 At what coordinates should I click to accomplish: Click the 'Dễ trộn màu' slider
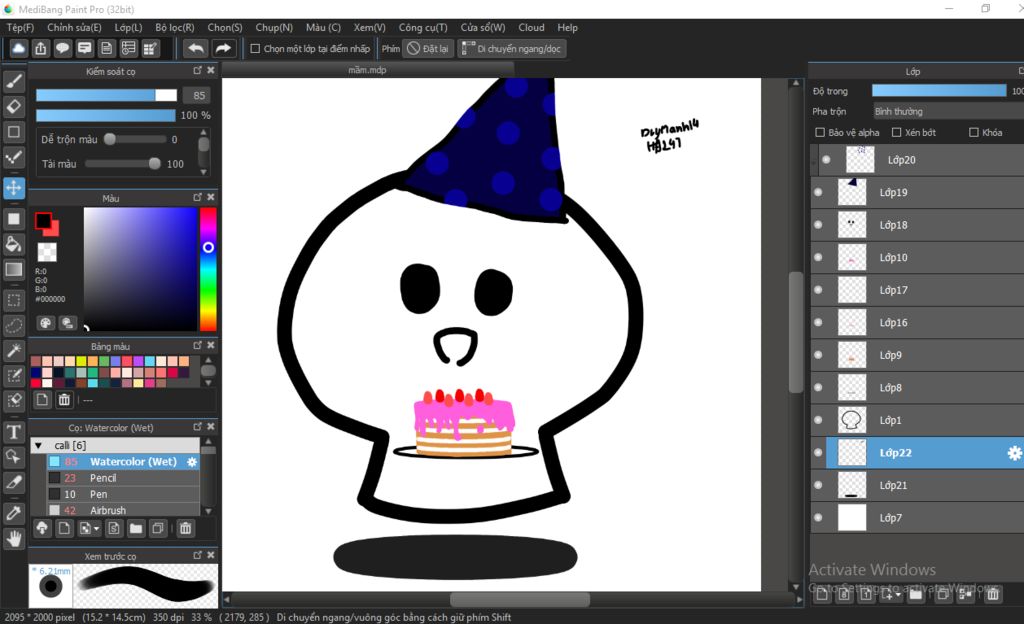(135, 139)
